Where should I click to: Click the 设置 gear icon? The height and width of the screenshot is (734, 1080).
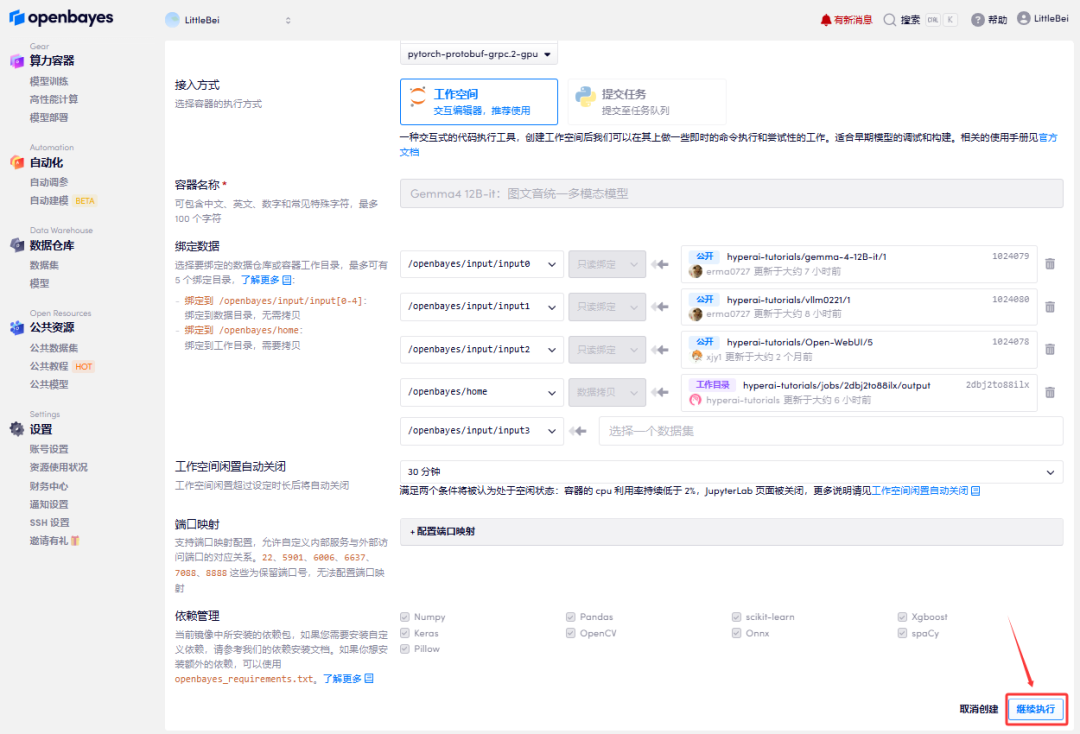coord(17,429)
